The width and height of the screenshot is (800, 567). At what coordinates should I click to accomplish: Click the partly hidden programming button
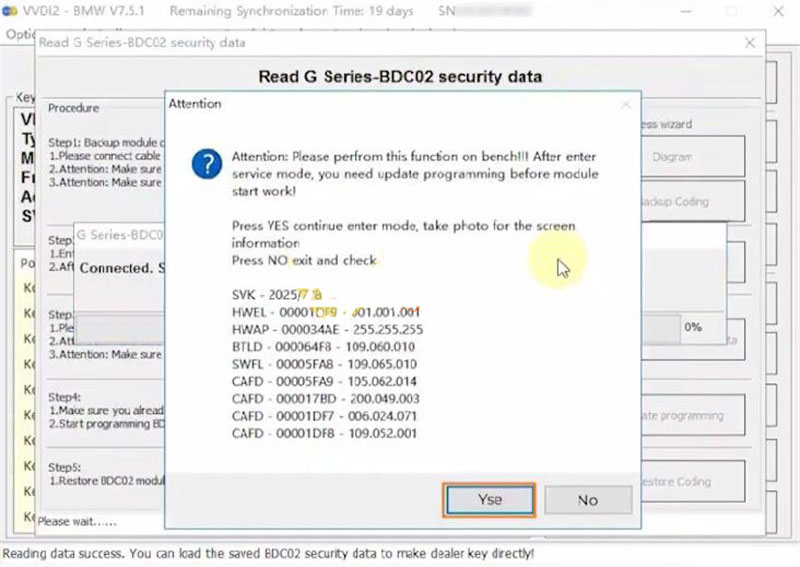(x=693, y=415)
